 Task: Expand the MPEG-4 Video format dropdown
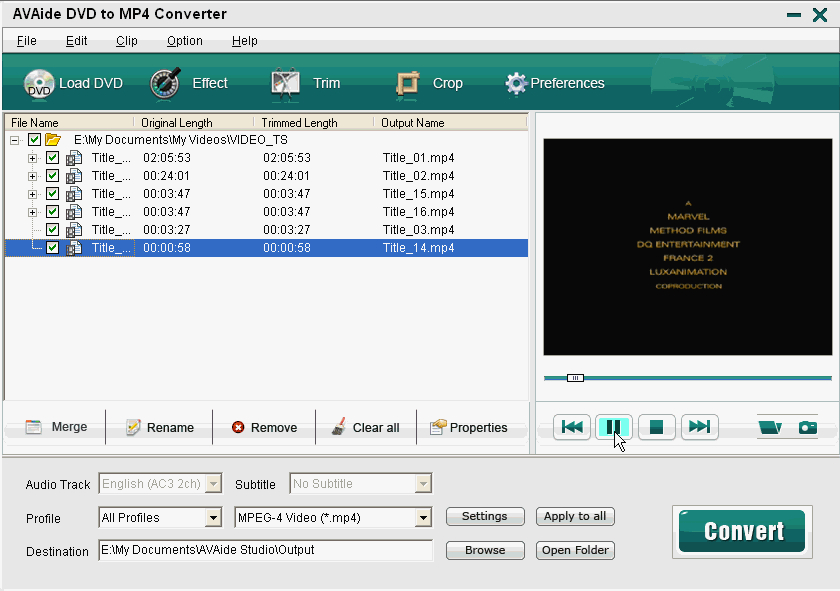coord(423,518)
